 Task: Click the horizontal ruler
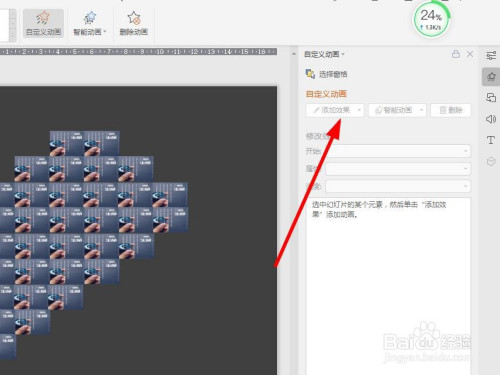138,52
